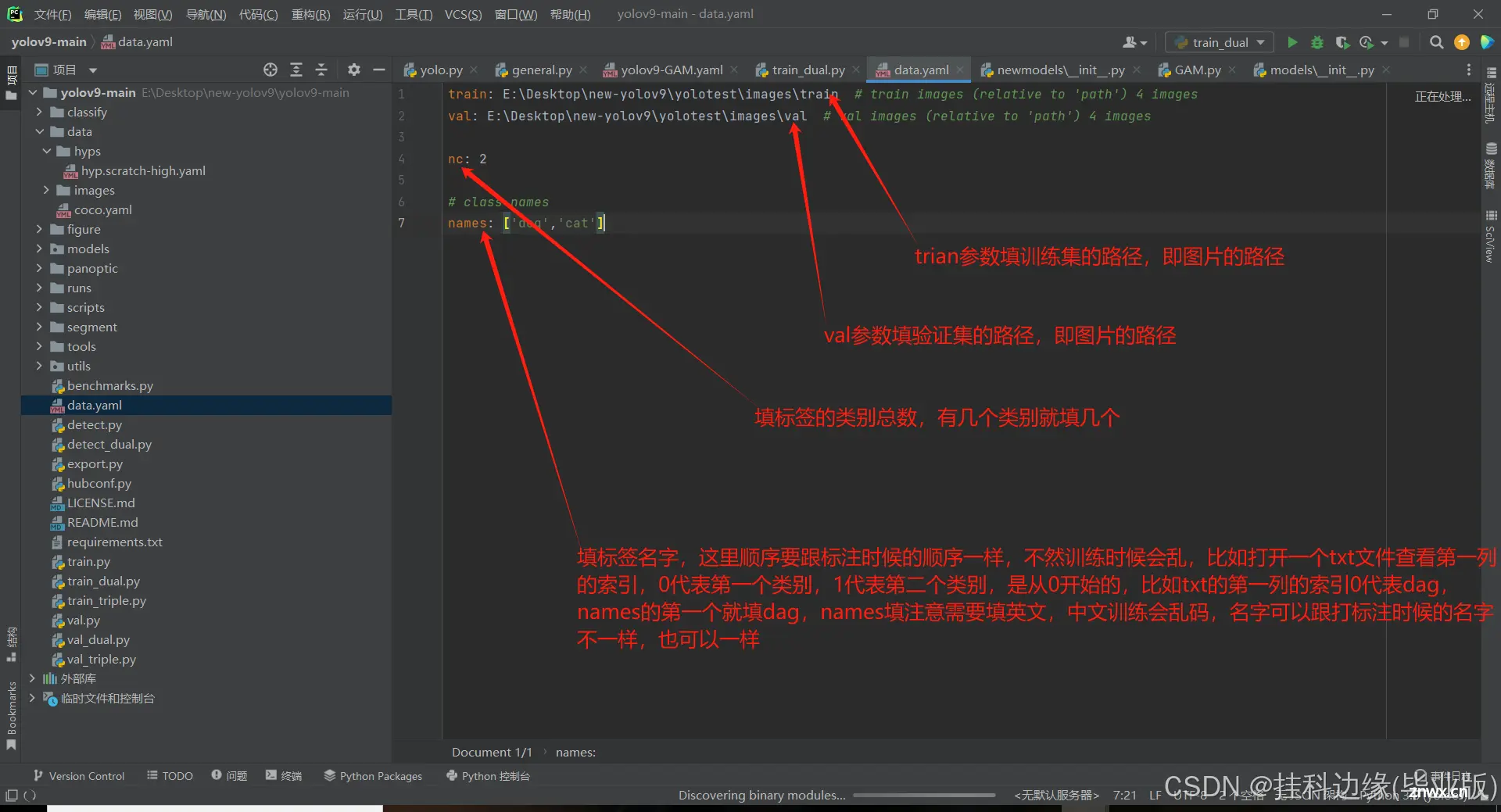Collapse the data folder
The width and height of the screenshot is (1501, 812).
(x=39, y=131)
